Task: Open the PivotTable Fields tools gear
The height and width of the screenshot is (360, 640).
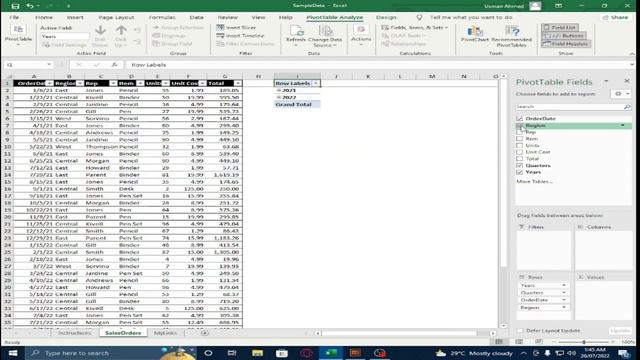Action: (x=621, y=94)
